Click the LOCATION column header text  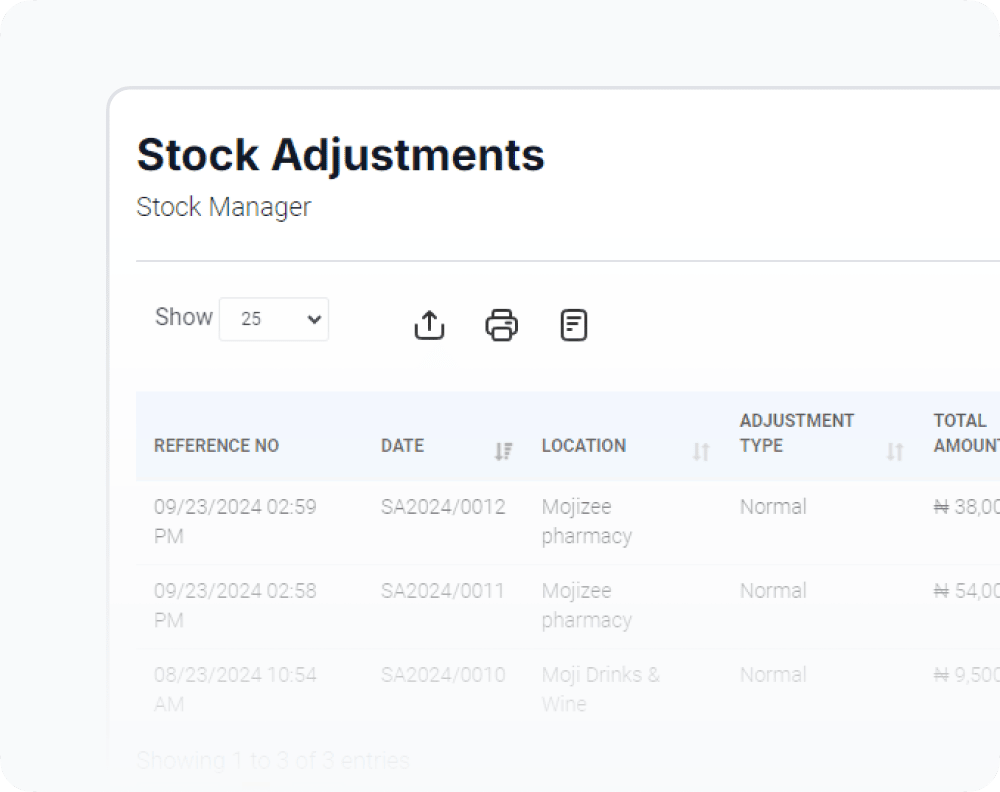(x=584, y=446)
